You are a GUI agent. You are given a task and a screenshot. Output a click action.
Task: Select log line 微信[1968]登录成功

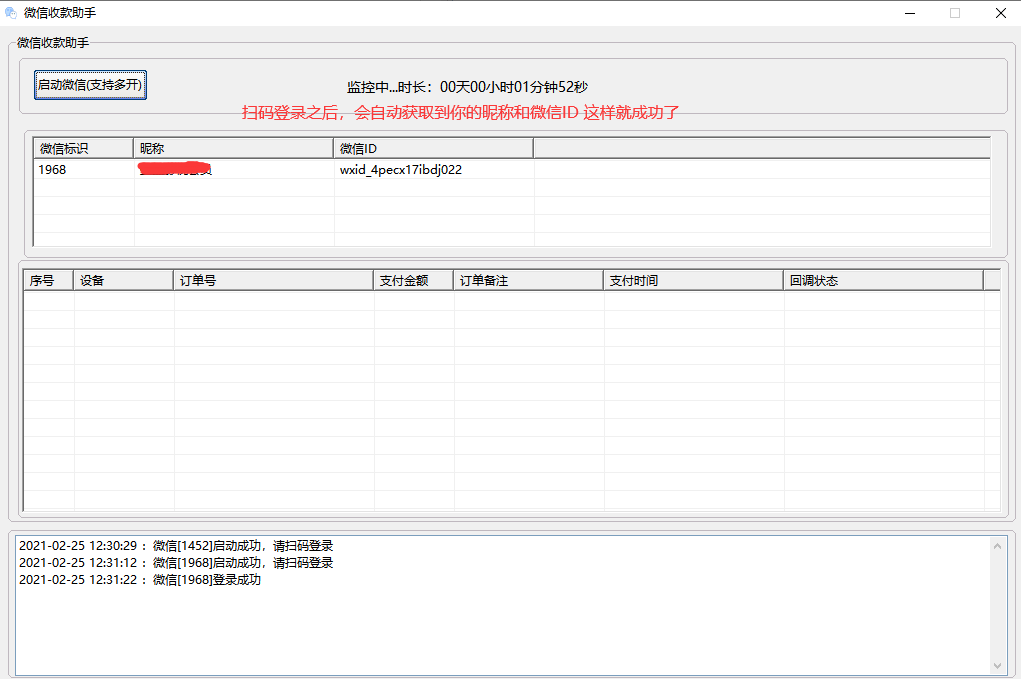coord(140,579)
